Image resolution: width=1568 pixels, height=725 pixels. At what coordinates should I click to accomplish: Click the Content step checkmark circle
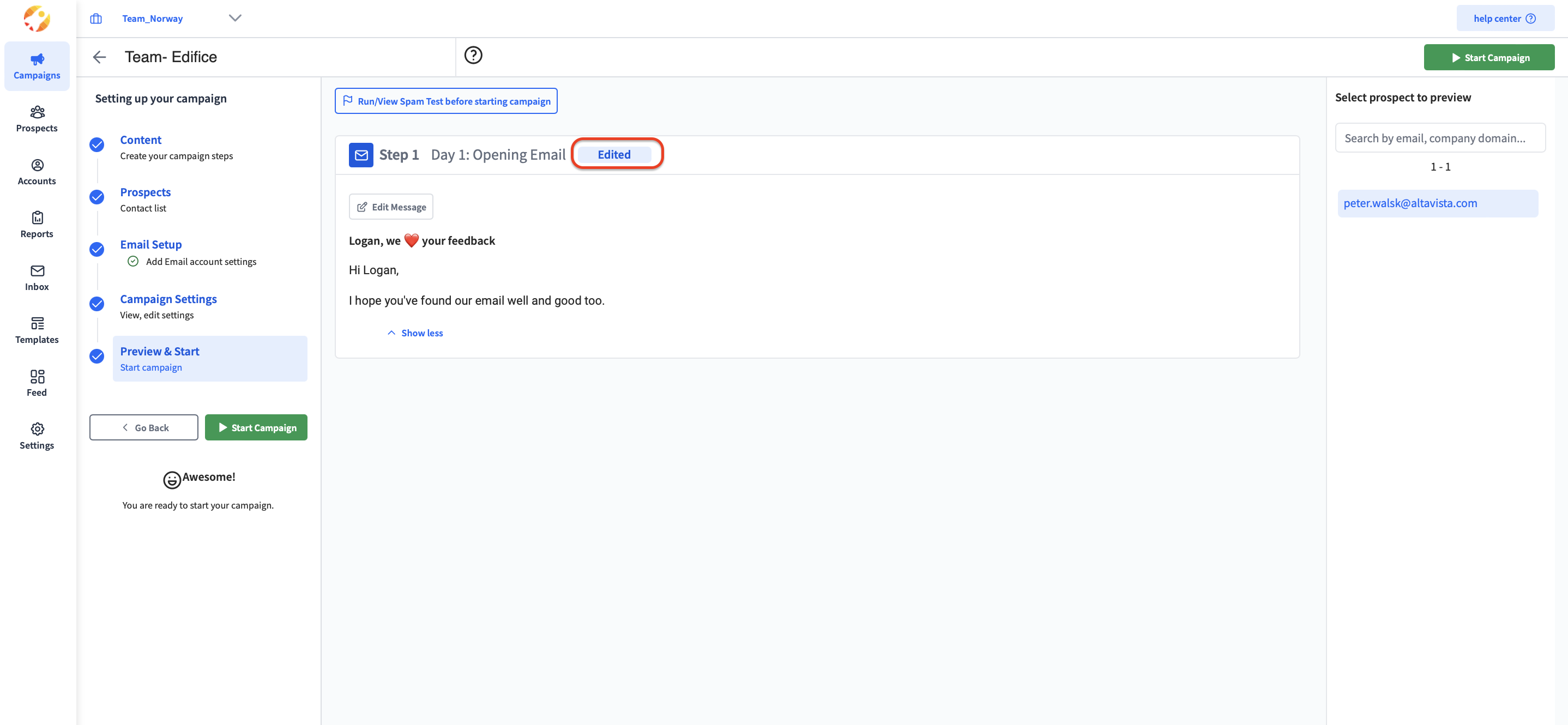pos(97,145)
